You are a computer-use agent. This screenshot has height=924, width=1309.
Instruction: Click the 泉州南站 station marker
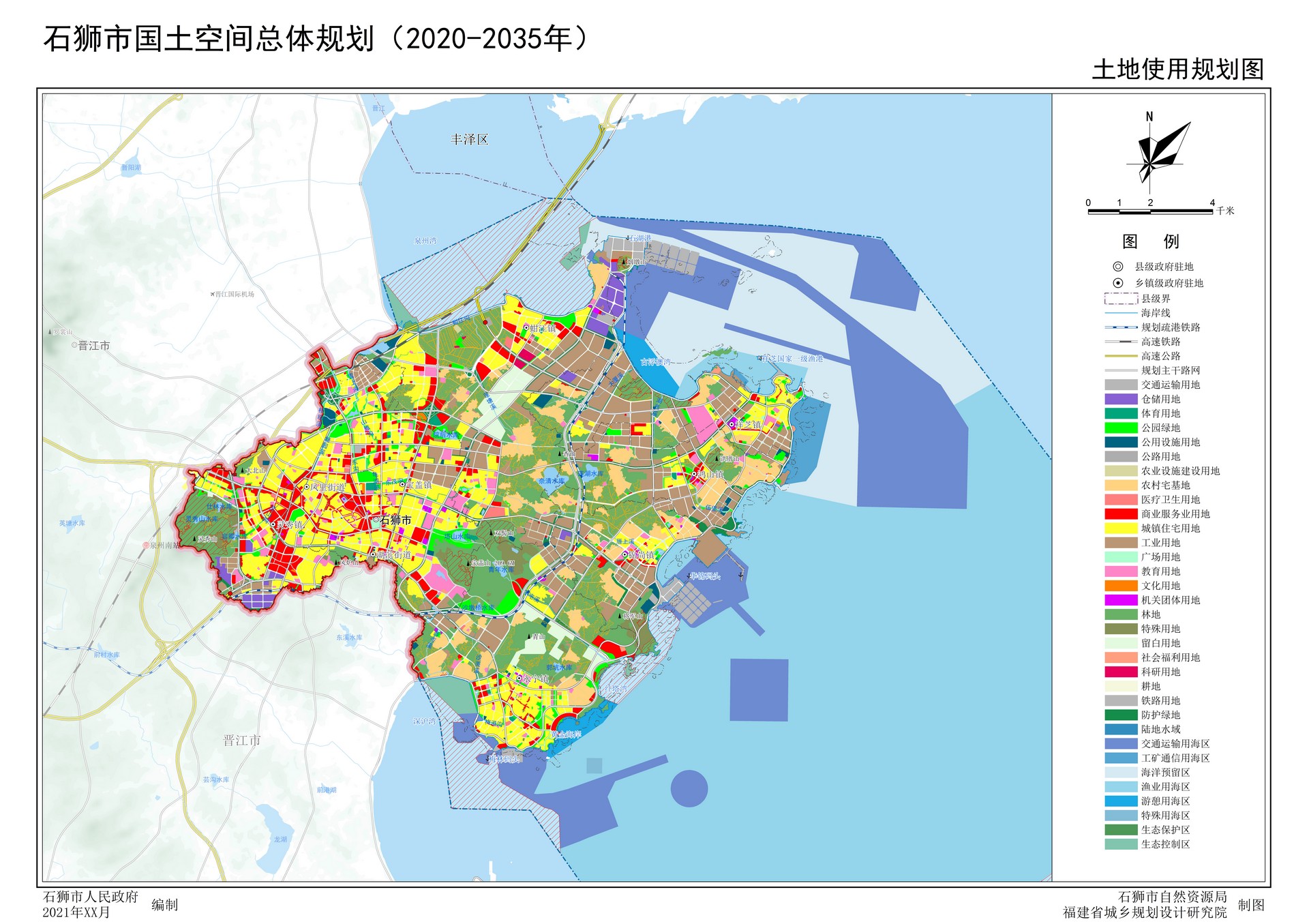[146, 546]
